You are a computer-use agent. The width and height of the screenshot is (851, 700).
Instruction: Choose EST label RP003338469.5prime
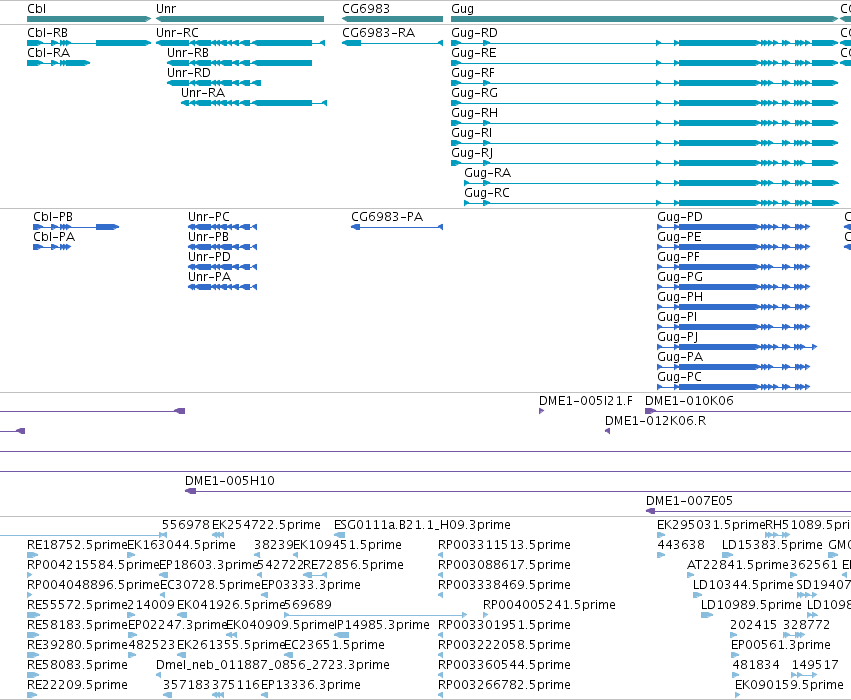pyautogui.click(x=504, y=585)
